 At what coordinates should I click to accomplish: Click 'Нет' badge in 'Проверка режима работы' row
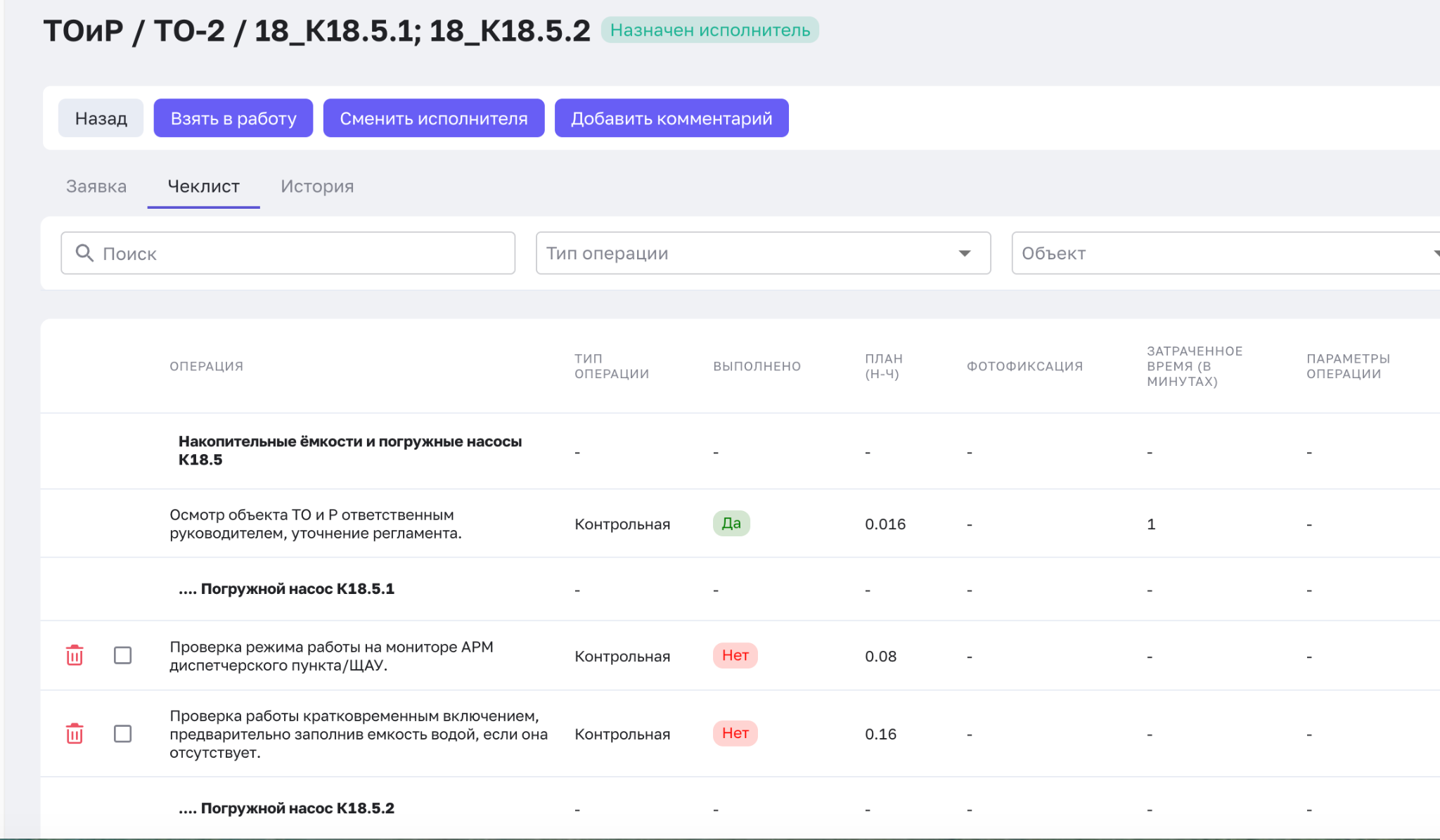click(735, 655)
